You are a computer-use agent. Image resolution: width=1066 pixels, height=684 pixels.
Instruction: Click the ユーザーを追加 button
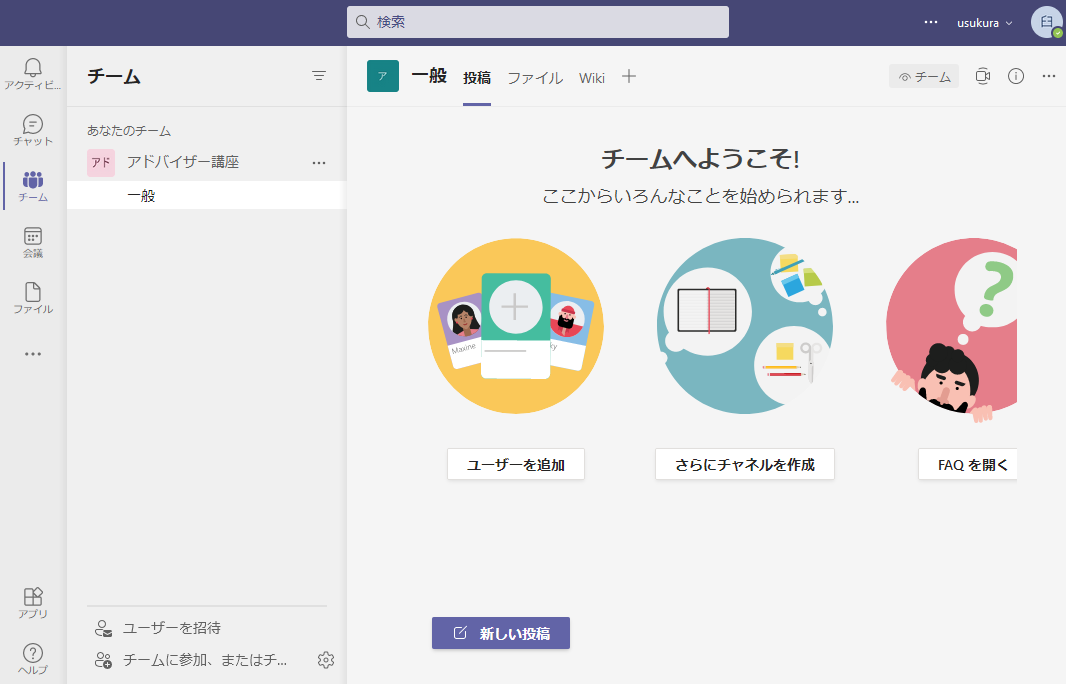[x=516, y=465]
